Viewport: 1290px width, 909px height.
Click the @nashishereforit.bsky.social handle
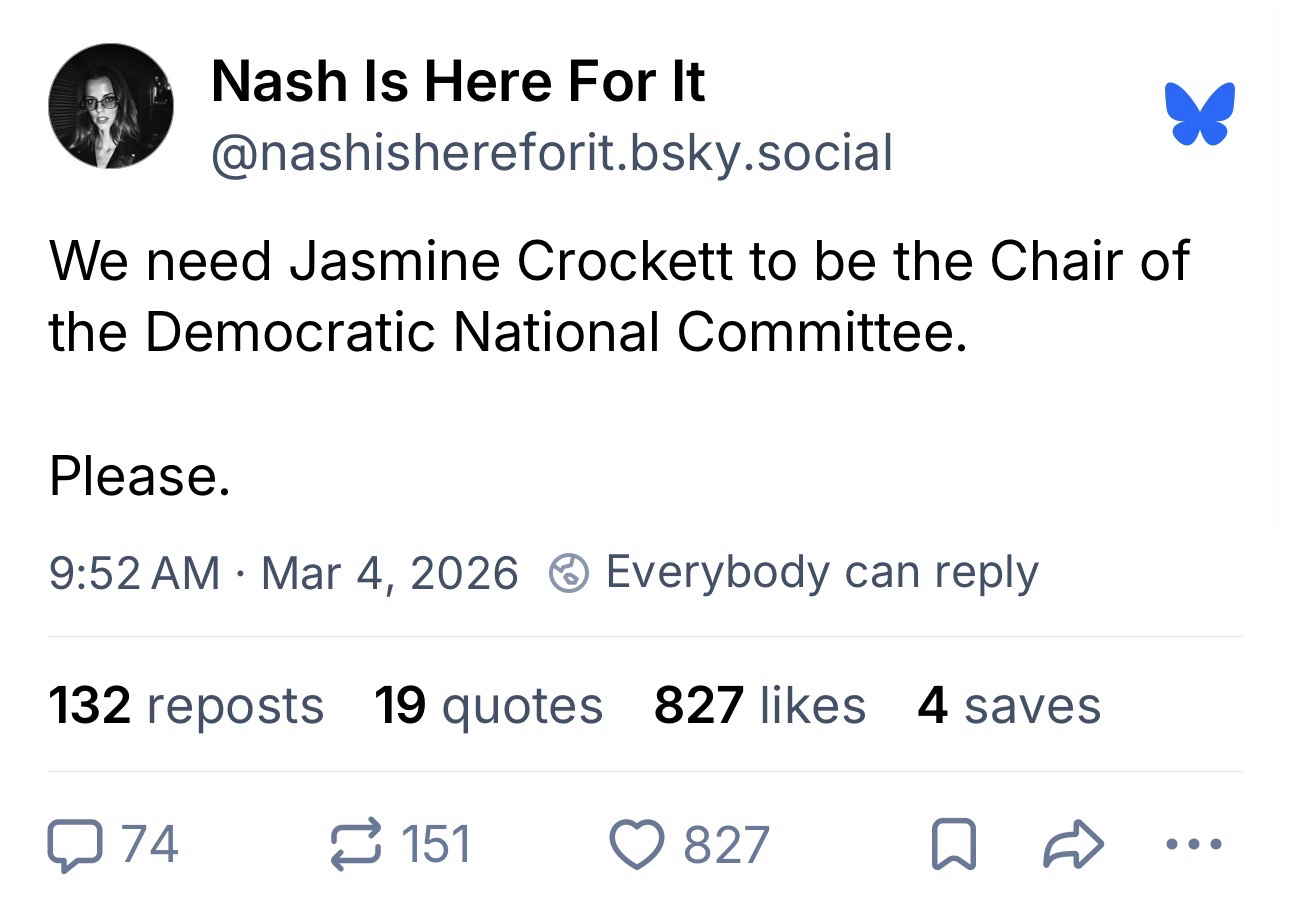tap(551, 153)
